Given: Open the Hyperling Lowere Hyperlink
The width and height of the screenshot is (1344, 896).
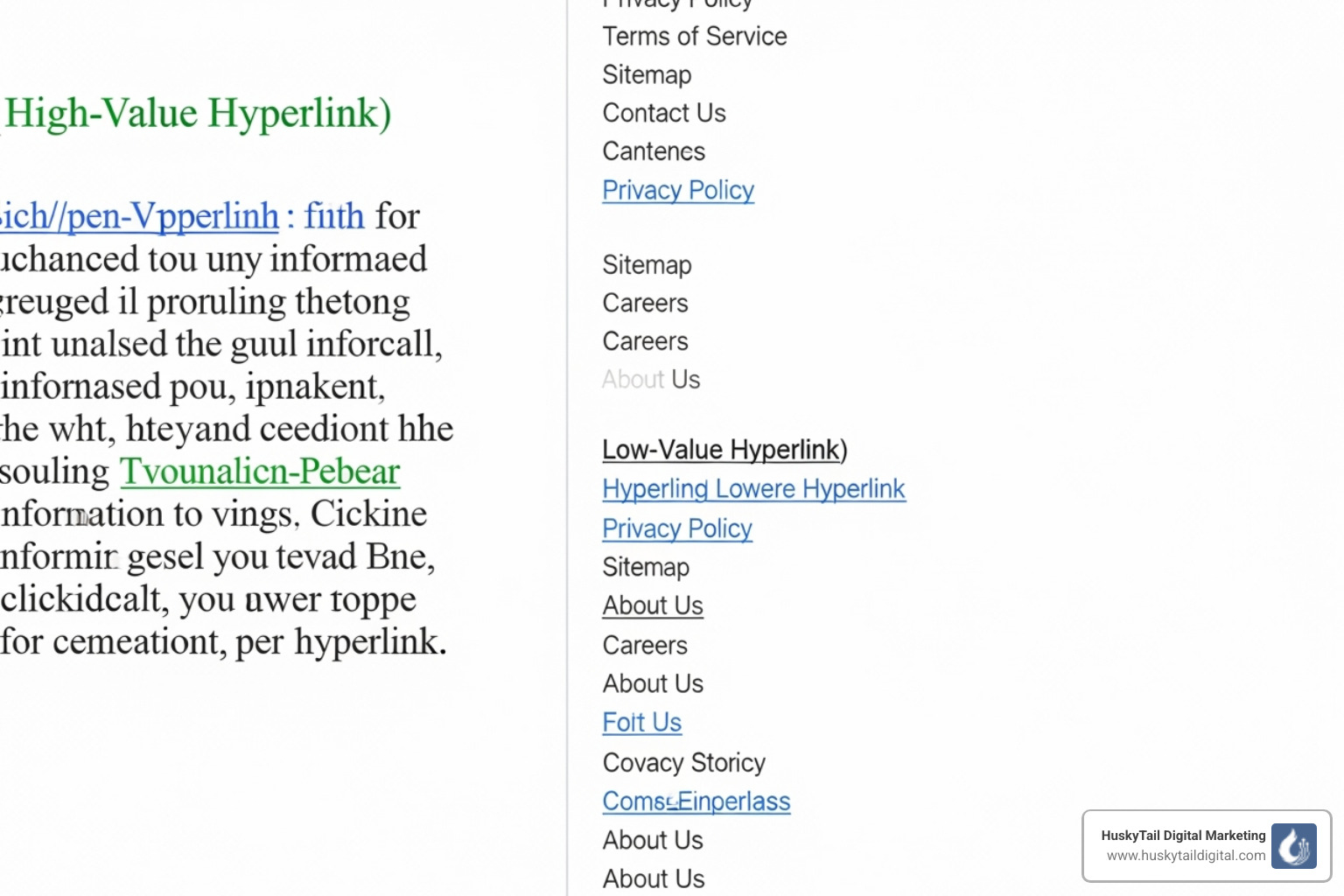Looking at the screenshot, I should 753,489.
